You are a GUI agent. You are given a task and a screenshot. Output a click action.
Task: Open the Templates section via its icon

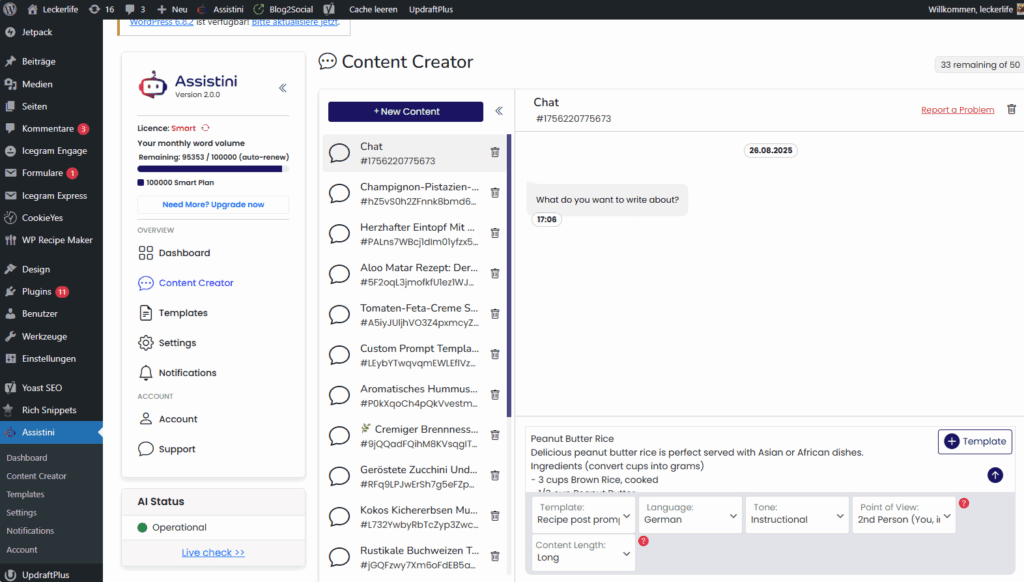pyautogui.click(x=184, y=312)
